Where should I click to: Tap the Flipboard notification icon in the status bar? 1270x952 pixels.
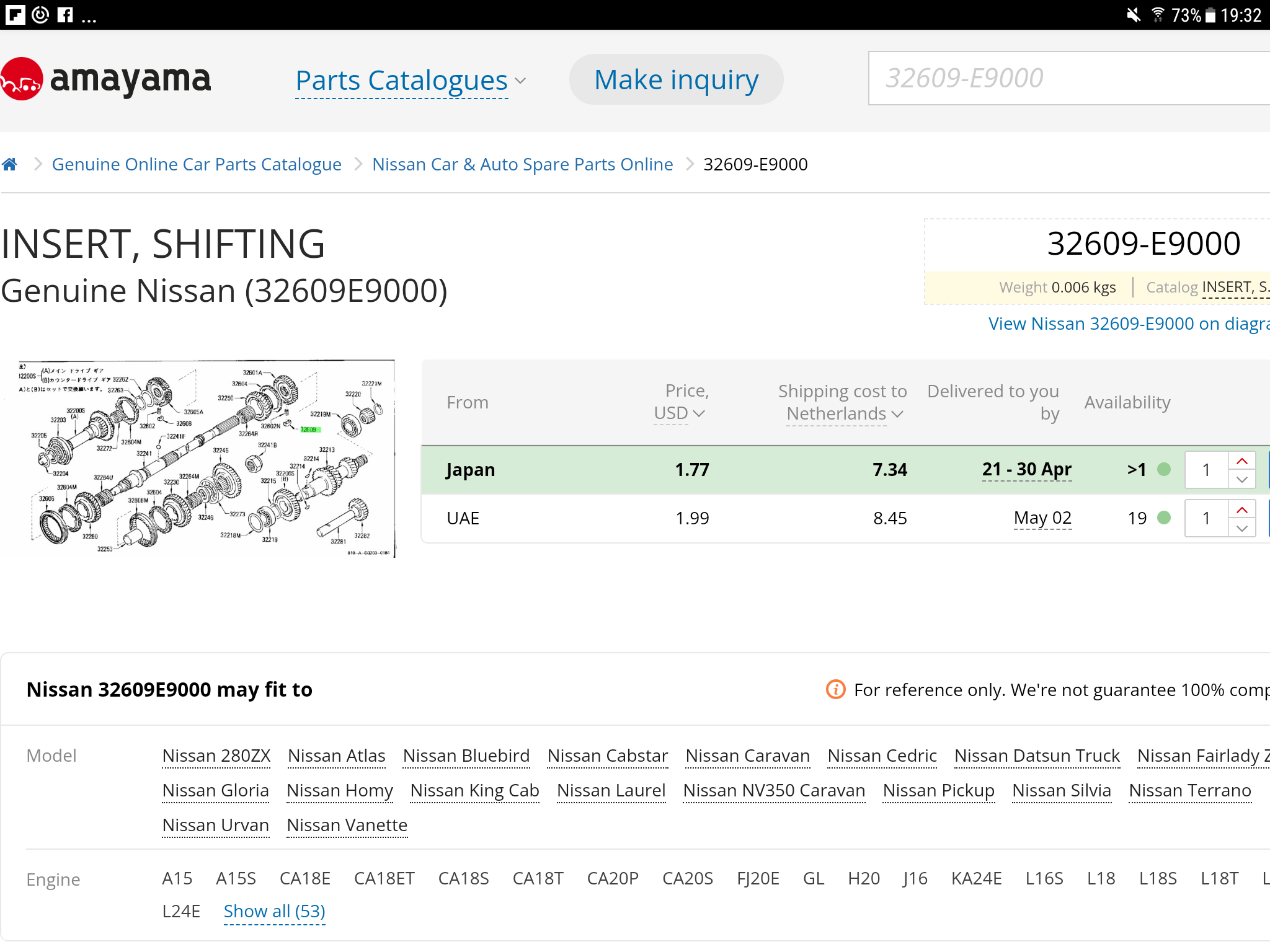15,14
